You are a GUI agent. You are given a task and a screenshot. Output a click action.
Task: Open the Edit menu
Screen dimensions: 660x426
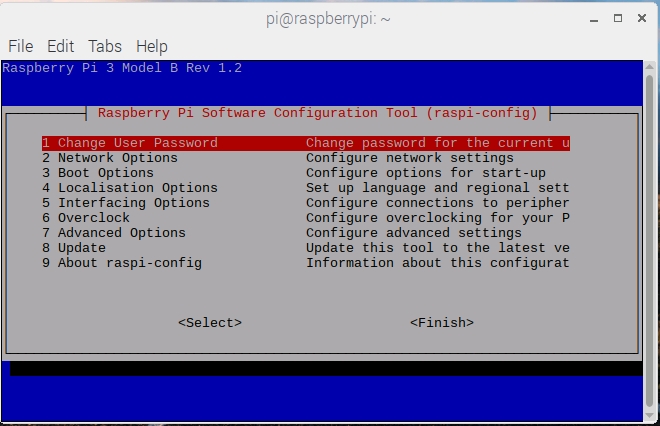coord(61,46)
